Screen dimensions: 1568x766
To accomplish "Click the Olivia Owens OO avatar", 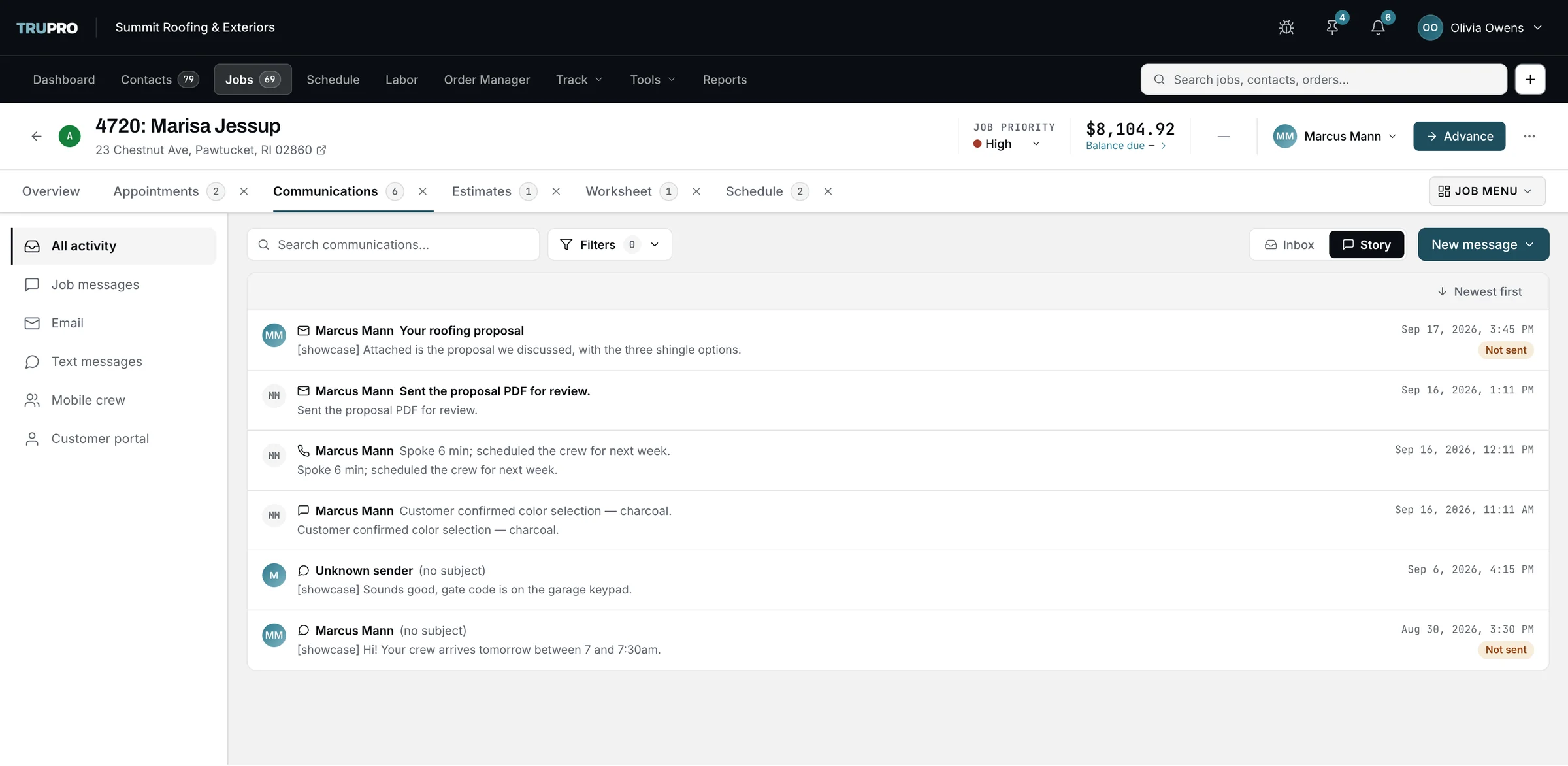I will pos(1429,27).
